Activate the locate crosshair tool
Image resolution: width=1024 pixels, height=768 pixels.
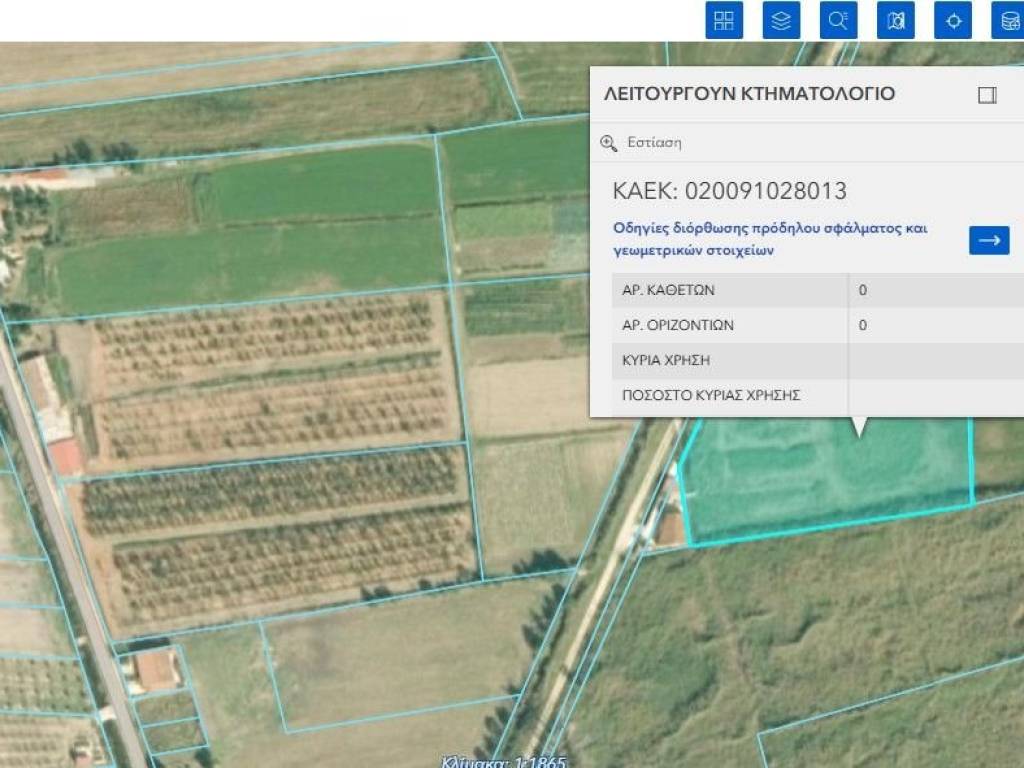point(953,20)
